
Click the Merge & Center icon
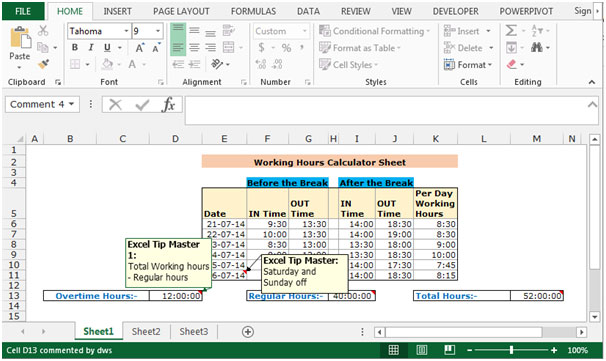coord(229,48)
